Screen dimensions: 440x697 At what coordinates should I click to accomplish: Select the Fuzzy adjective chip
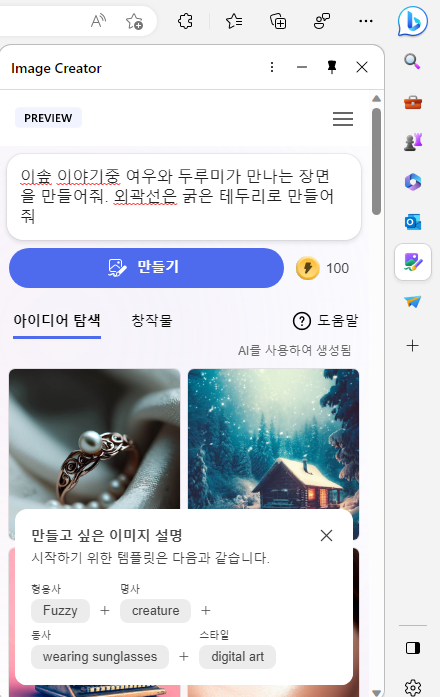click(x=60, y=611)
